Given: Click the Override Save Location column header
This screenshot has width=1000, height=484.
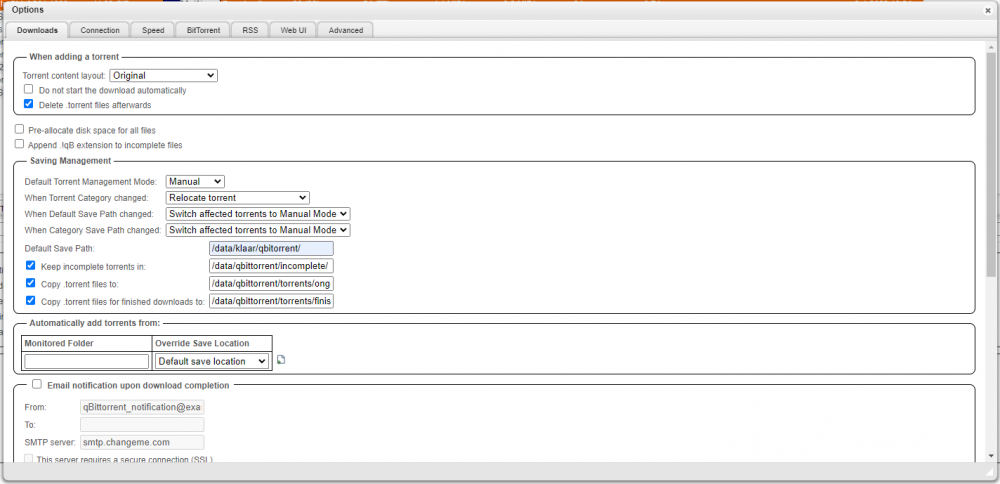Looking at the screenshot, I should [x=212, y=343].
